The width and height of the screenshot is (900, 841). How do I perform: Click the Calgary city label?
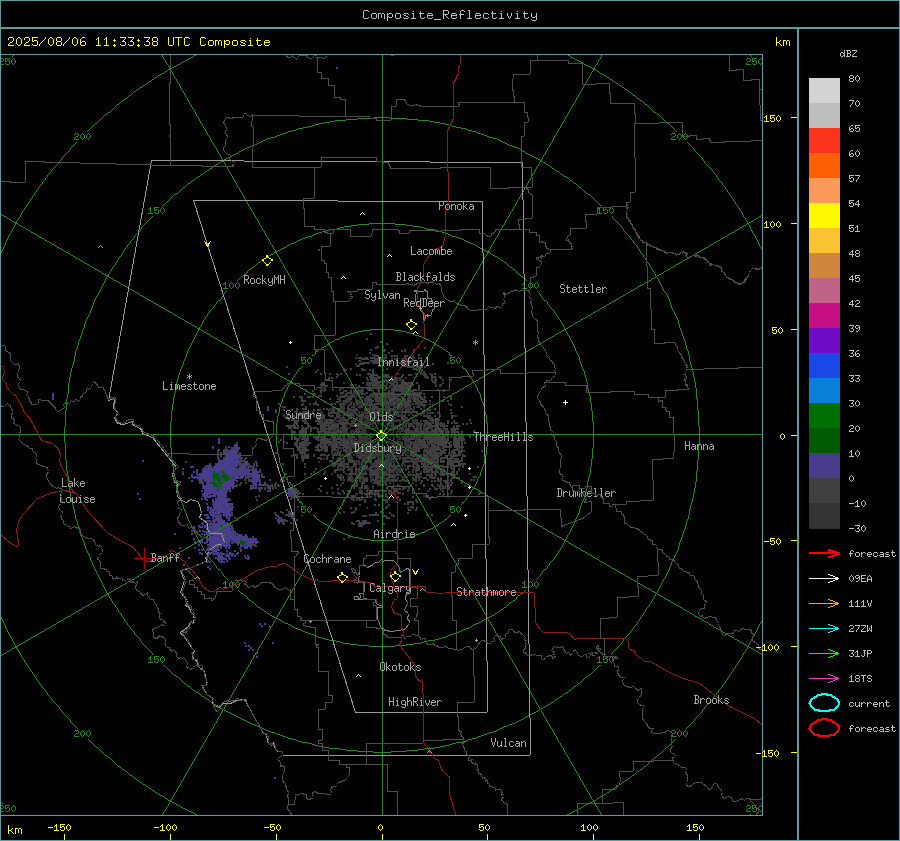tap(390, 588)
